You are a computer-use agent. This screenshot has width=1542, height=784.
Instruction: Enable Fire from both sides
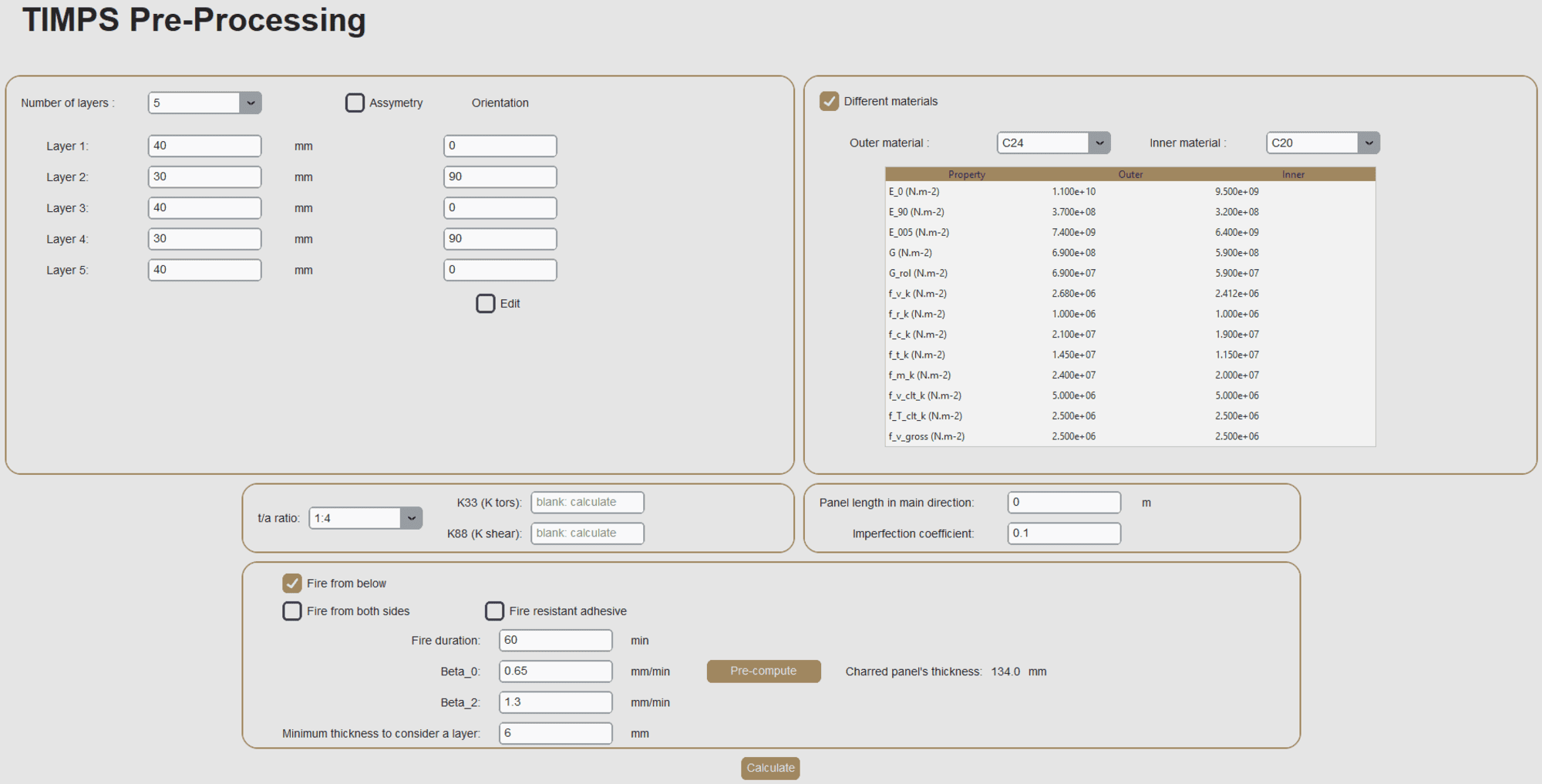point(292,611)
